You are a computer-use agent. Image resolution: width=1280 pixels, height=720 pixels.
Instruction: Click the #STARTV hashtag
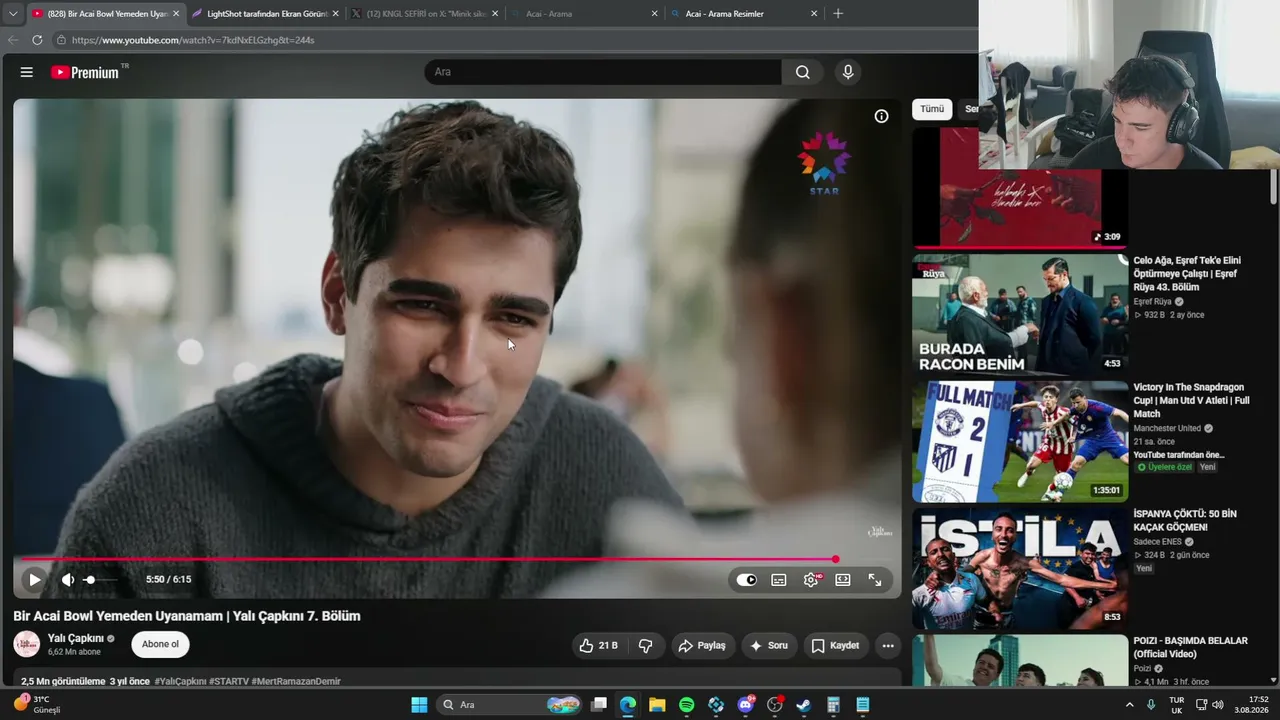(228, 681)
